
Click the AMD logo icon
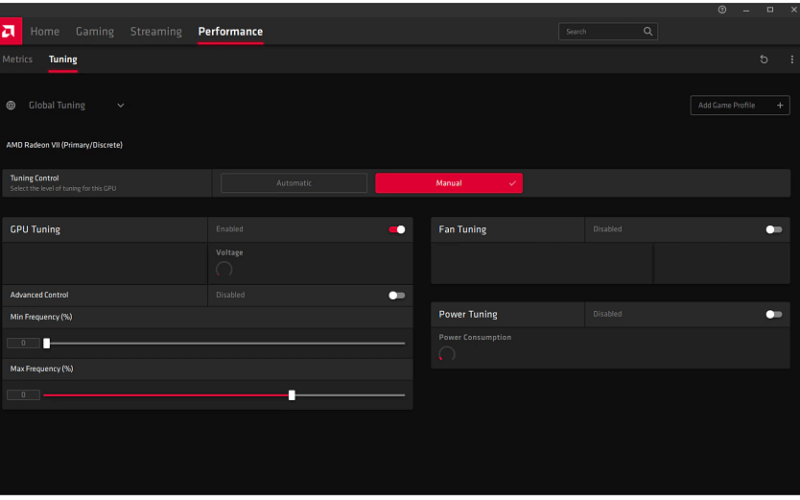pyautogui.click(x=10, y=31)
